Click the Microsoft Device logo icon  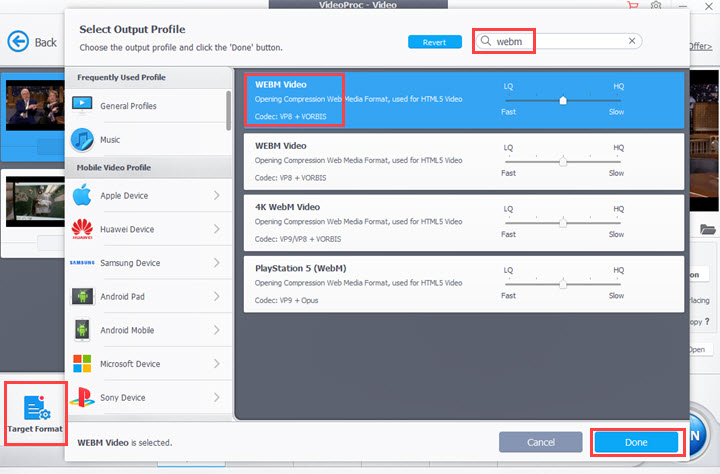click(82, 363)
